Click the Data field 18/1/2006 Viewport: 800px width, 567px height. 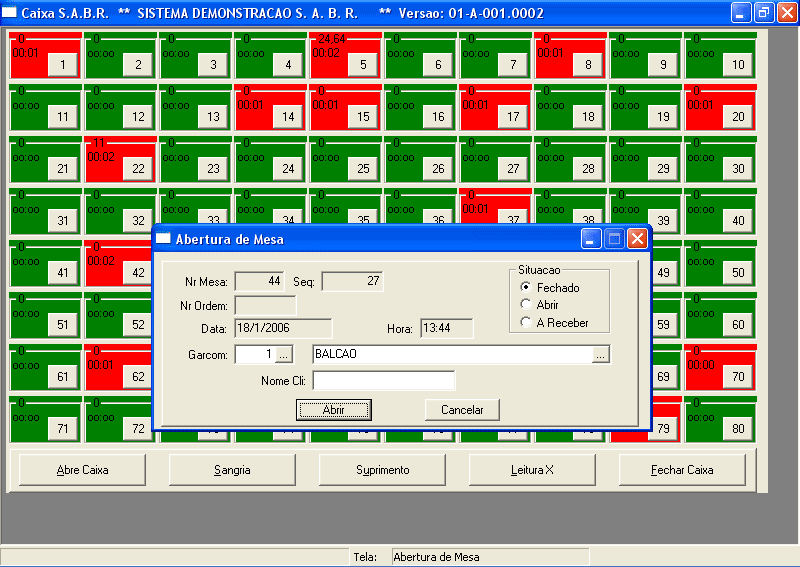[283, 328]
